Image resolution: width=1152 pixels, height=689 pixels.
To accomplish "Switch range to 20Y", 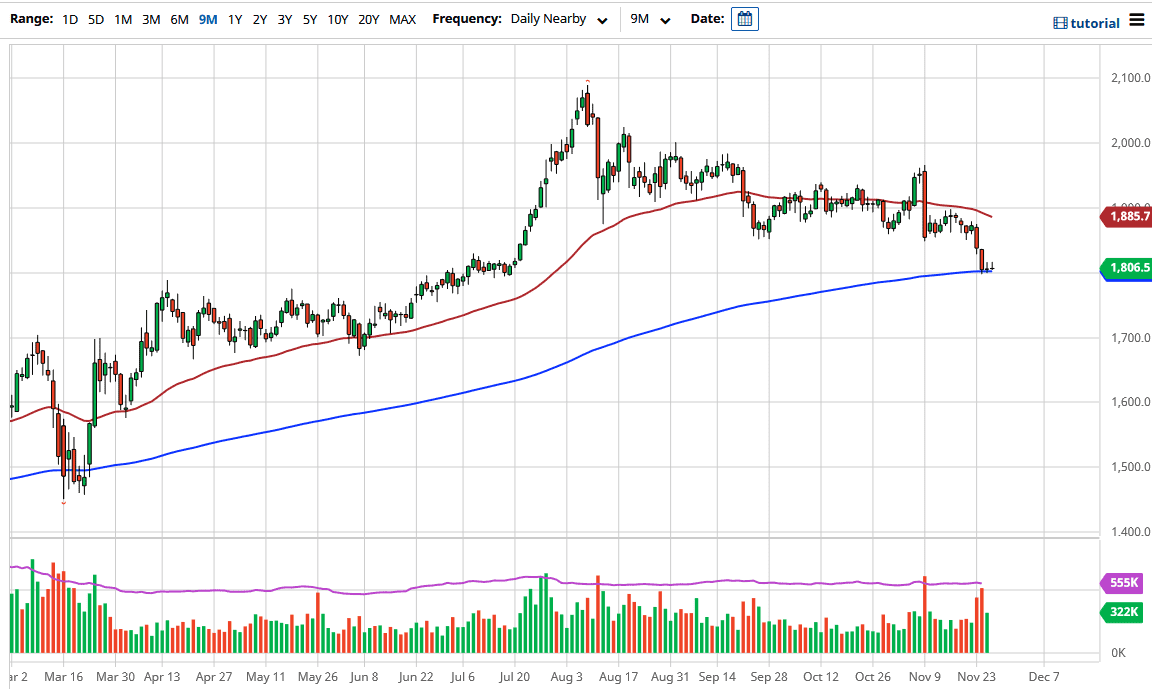I will [x=369, y=20].
